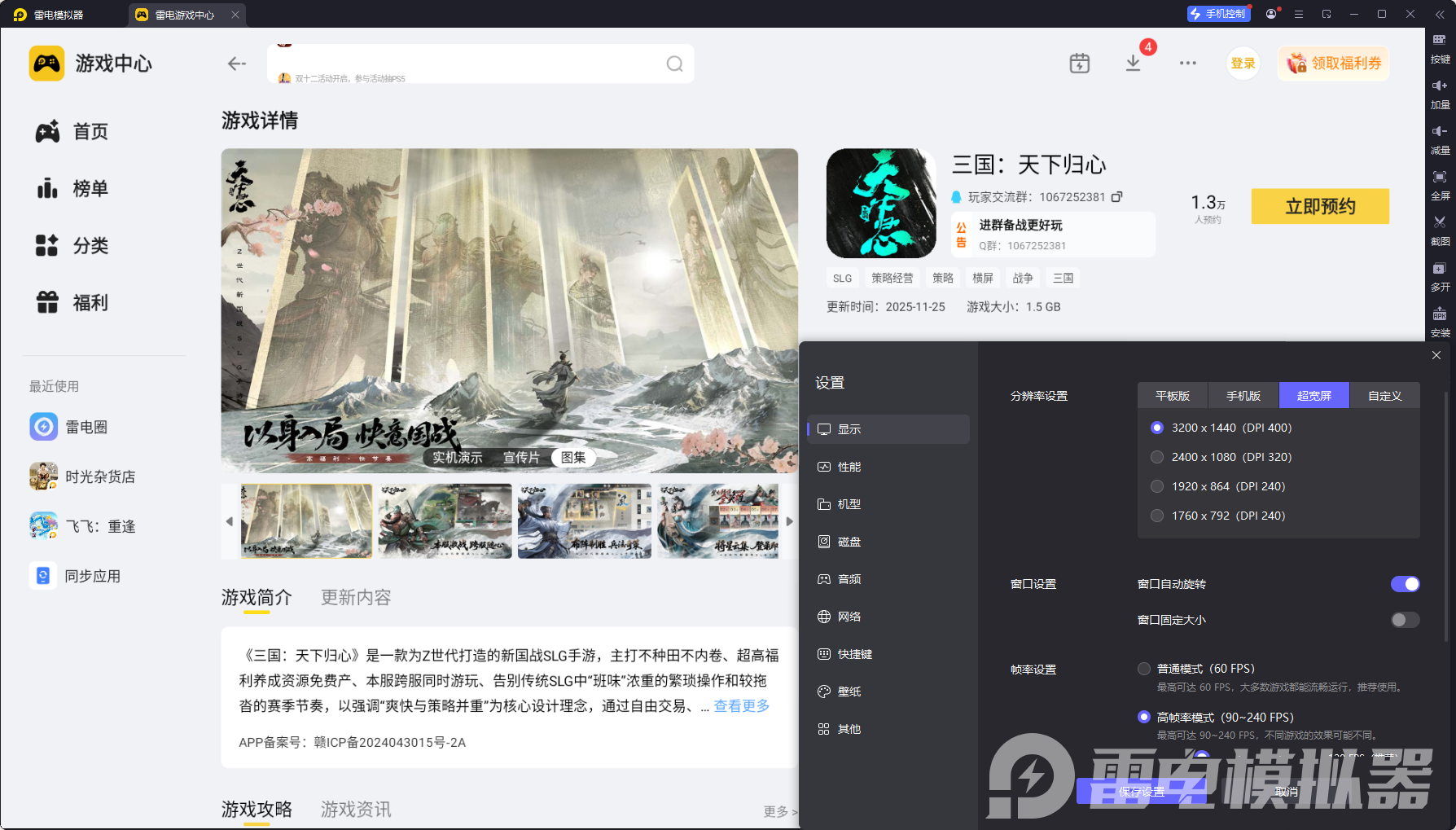Close the settings panel with the X

point(1436,355)
